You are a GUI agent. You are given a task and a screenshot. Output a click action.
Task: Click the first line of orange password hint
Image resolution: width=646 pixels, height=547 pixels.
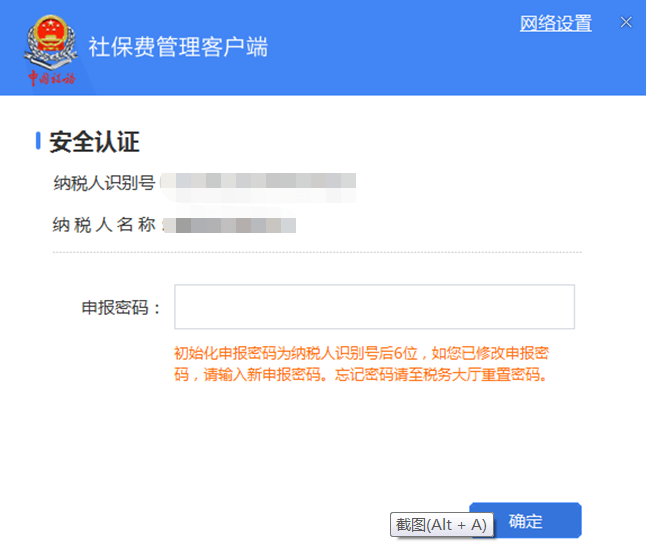pyautogui.click(x=361, y=353)
